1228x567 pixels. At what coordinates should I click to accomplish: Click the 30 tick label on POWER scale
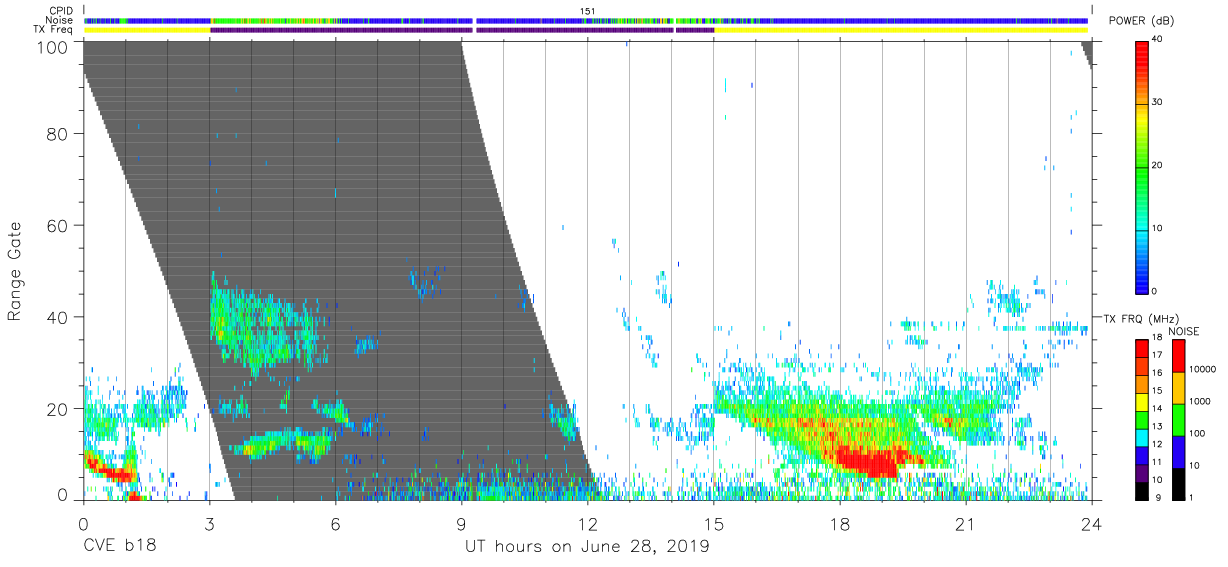tap(1159, 102)
